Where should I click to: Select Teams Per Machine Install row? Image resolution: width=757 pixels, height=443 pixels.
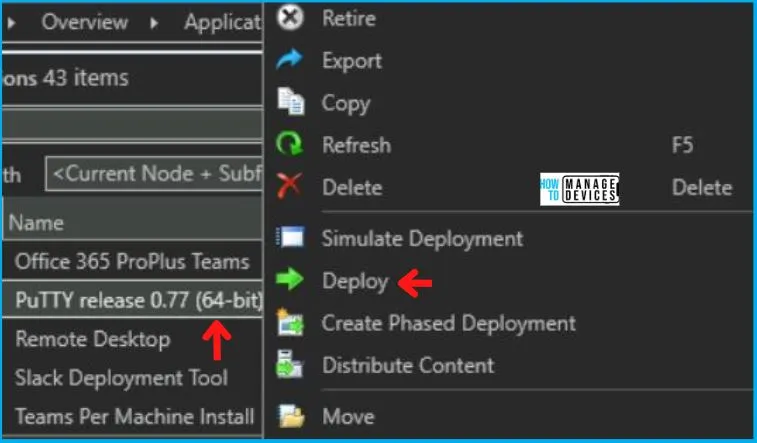pyautogui.click(x=132, y=416)
